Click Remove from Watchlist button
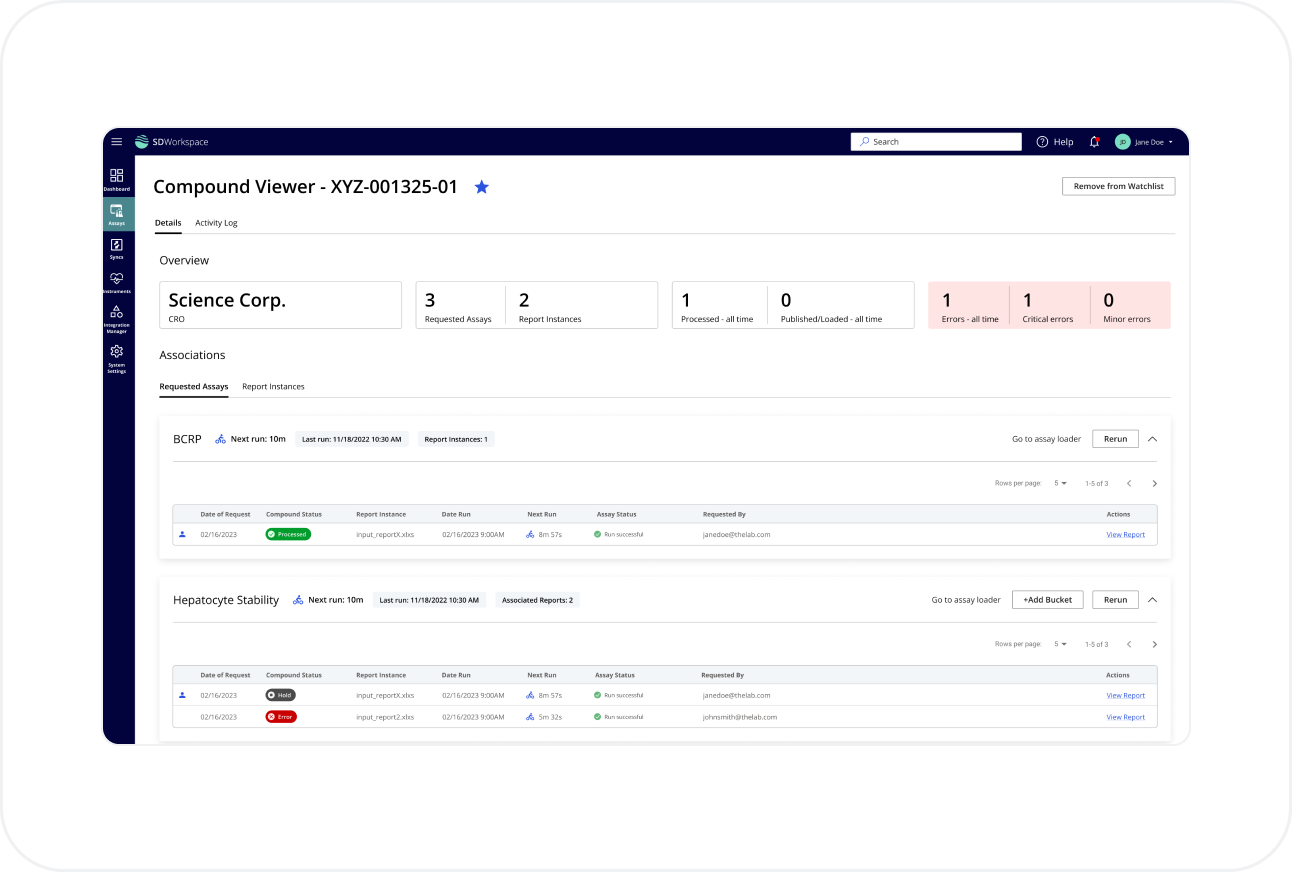The width and height of the screenshot is (1292, 873). tap(1118, 186)
